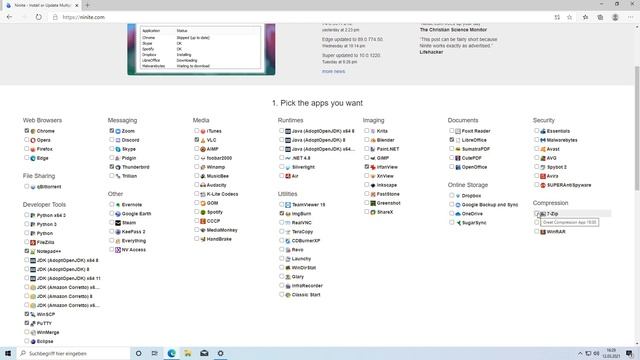Image resolution: width=640 pixels, height=360 pixels.
Task: Open browser settings and more menu
Action: (x=631, y=17)
